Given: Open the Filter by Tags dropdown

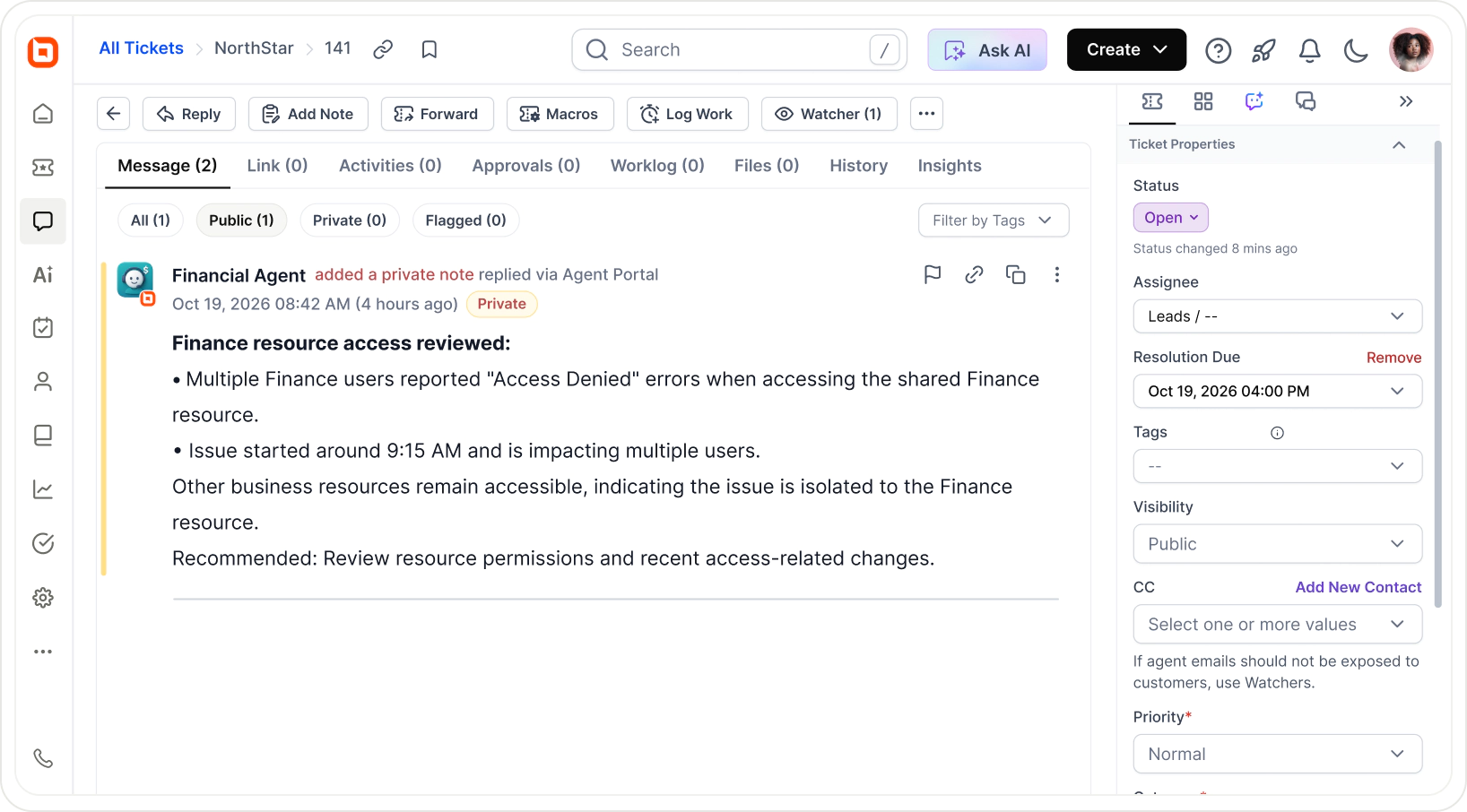Looking at the screenshot, I should tap(994, 220).
